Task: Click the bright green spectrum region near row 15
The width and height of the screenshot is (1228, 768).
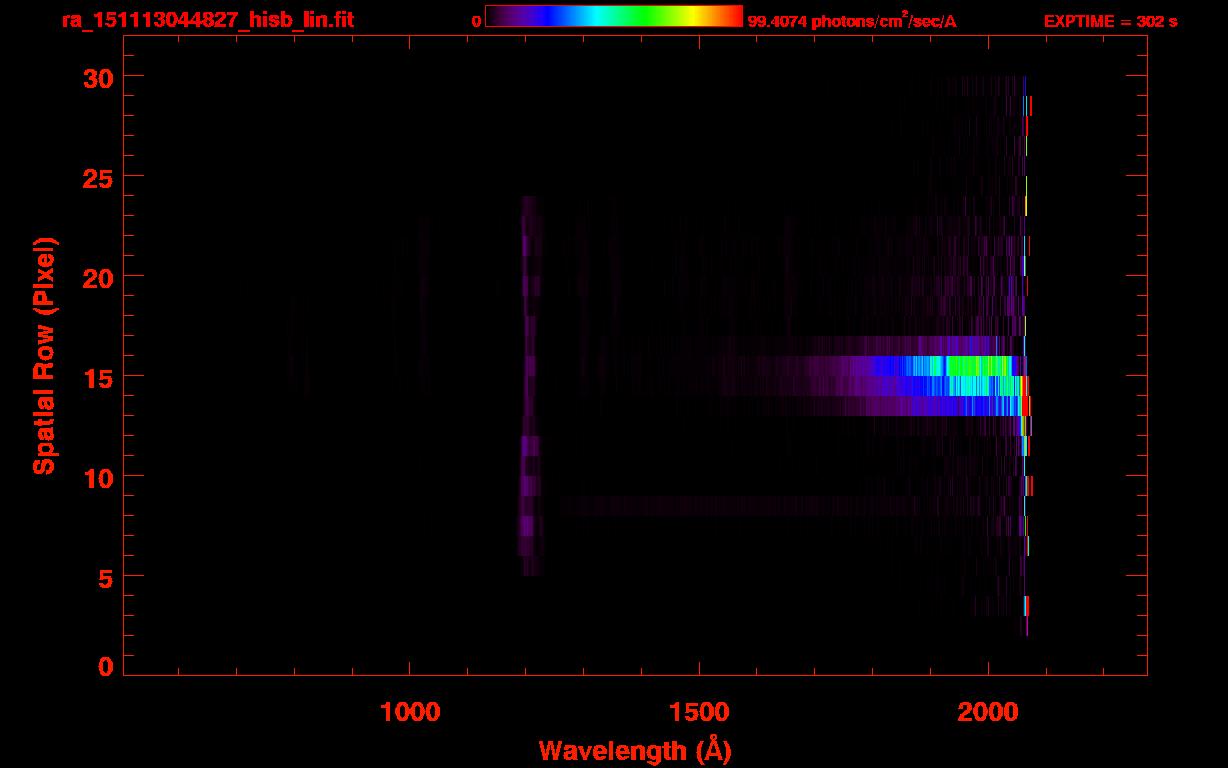Action: click(x=978, y=366)
